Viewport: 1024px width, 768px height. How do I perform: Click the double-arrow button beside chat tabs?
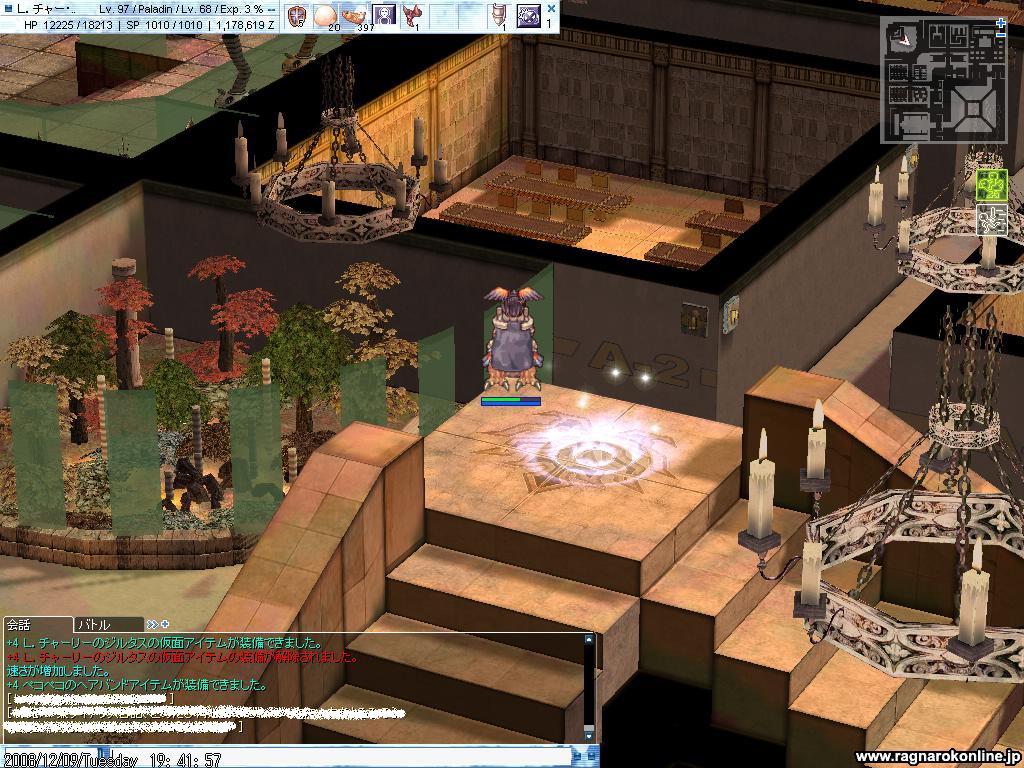point(152,624)
